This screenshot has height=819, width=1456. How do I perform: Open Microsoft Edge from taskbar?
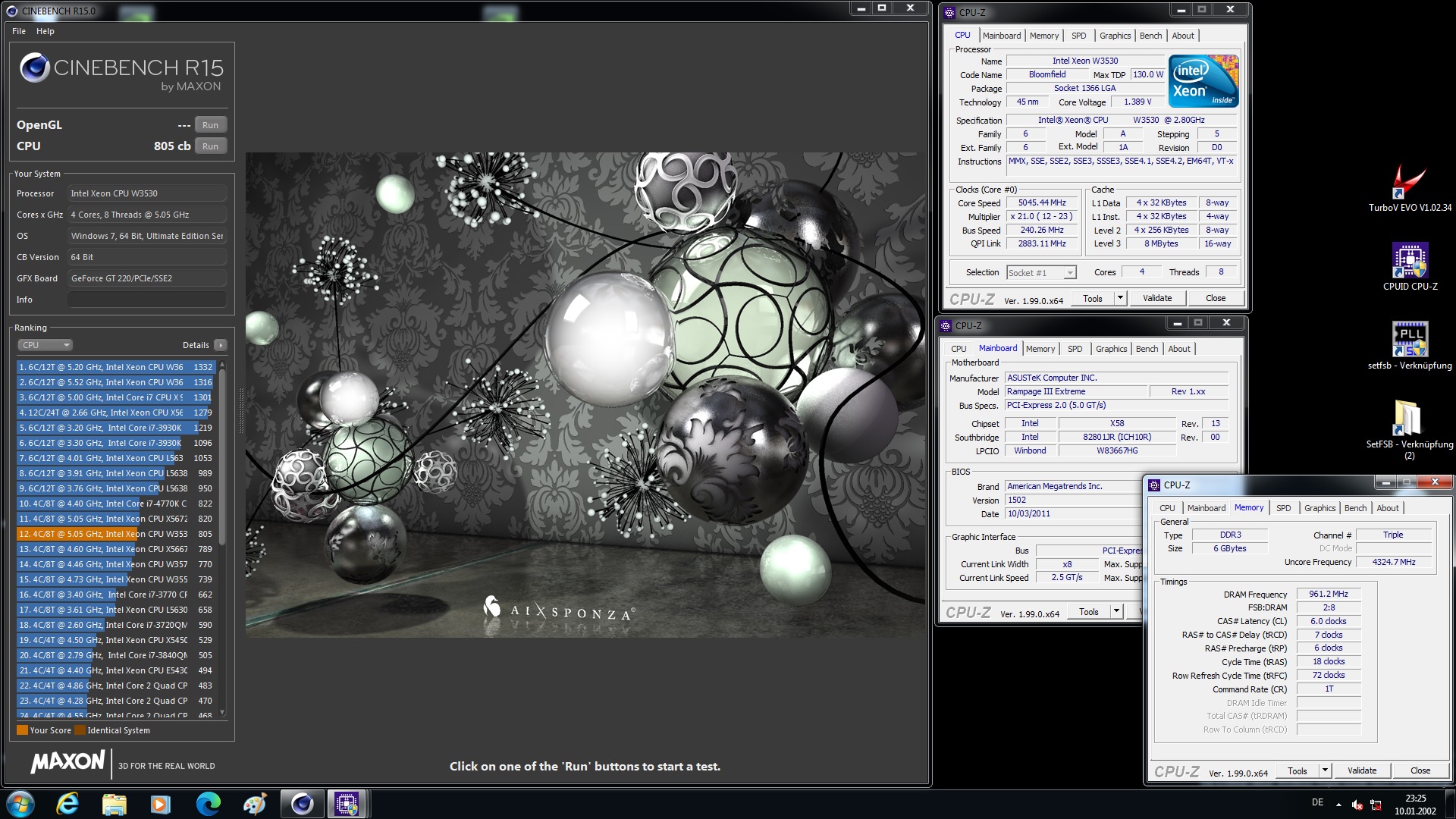(x=208, y=804)
